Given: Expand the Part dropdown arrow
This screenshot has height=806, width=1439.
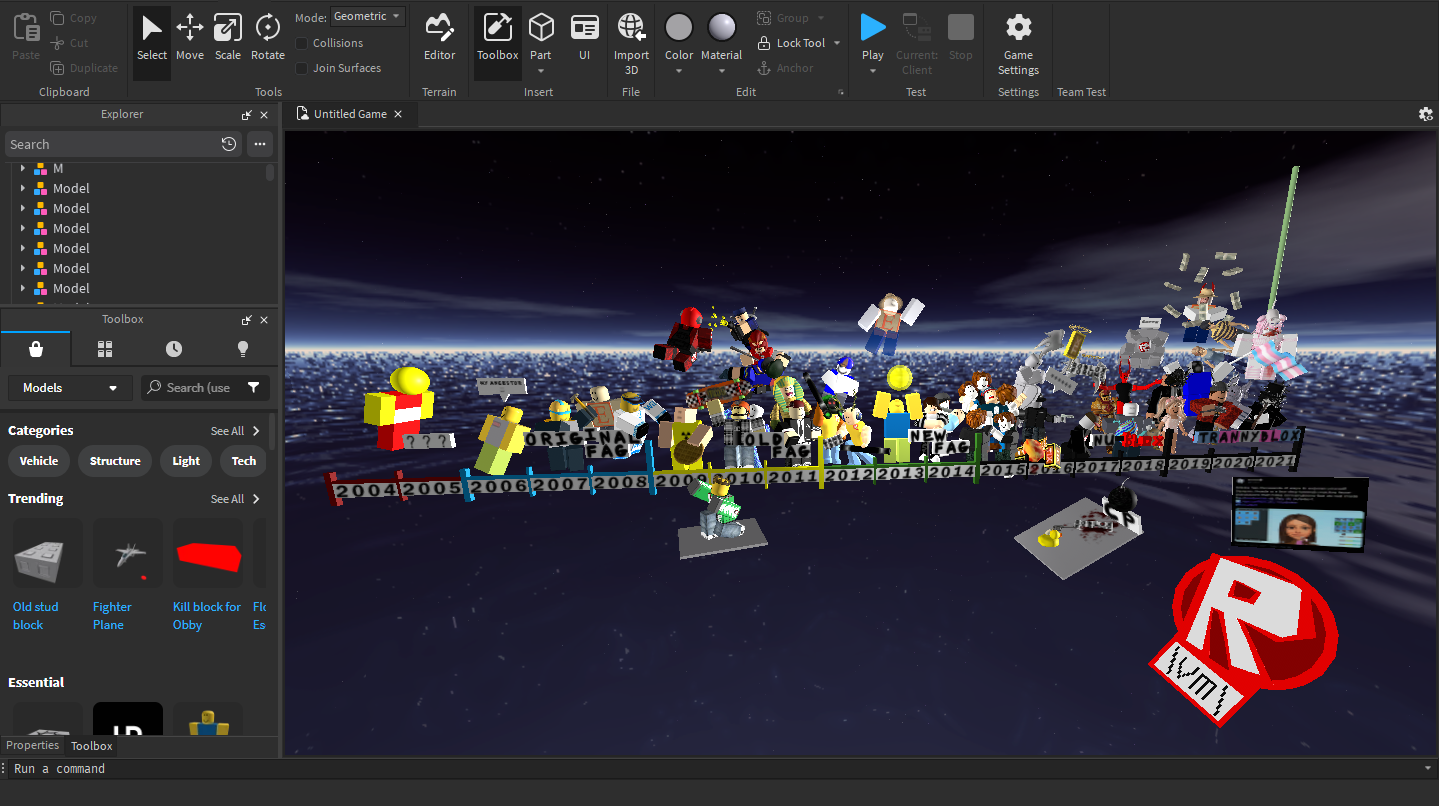Looking at the screenshot, I should tap(541, 71).
